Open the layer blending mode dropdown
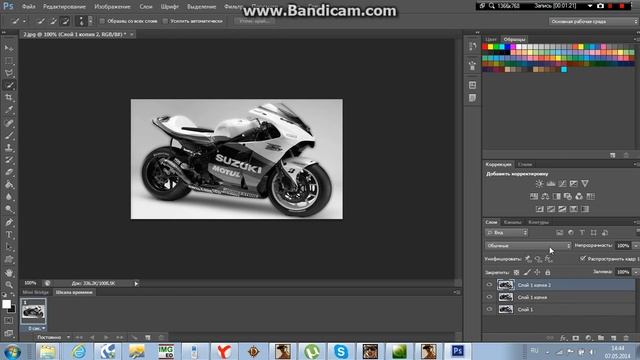Image resolution: width=640 pixels, height=360 pixels. tap(528, 246)
